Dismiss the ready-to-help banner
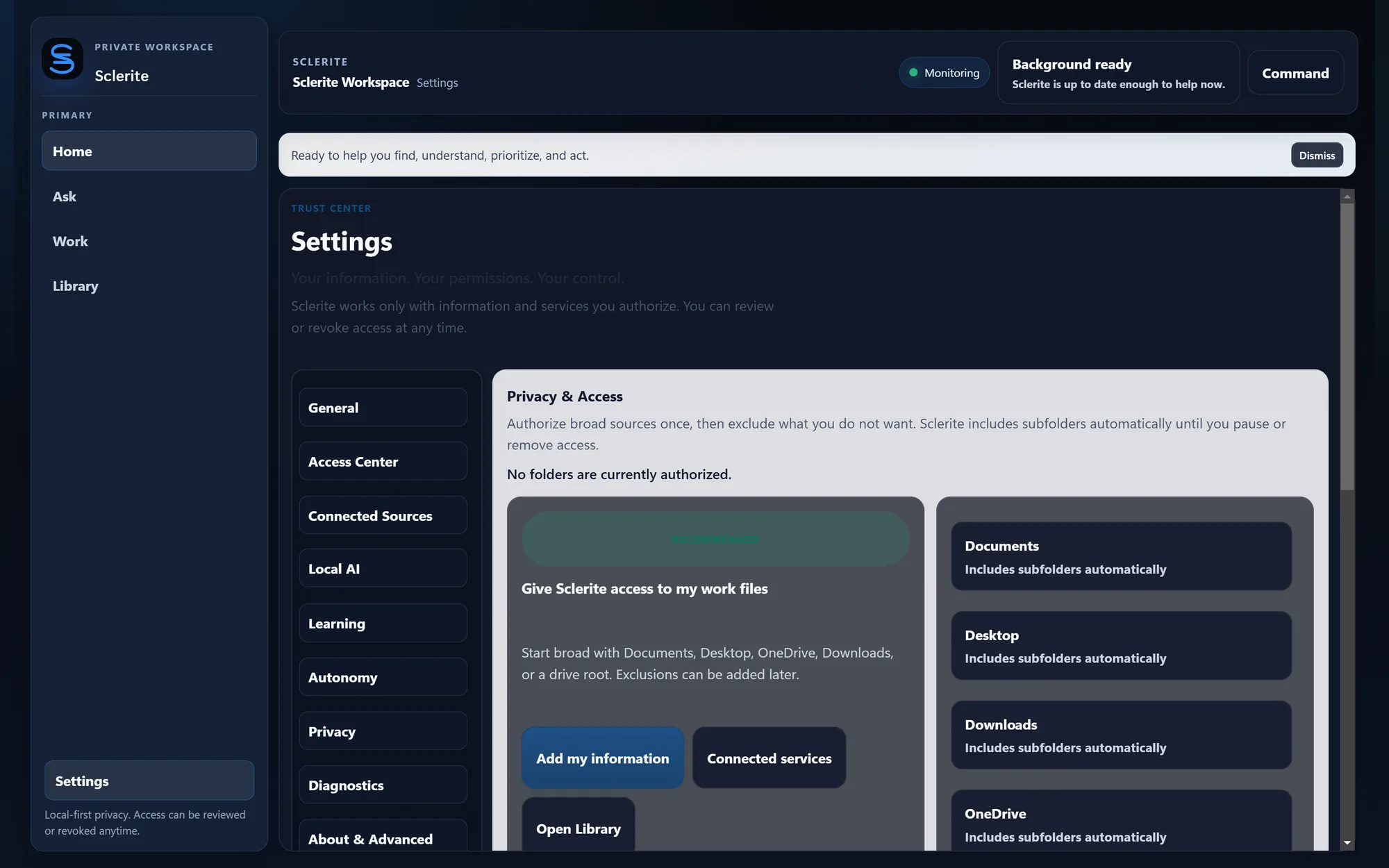Image resolution: width=1389 pixels, height=868 pixels. tap(1317, 156)
